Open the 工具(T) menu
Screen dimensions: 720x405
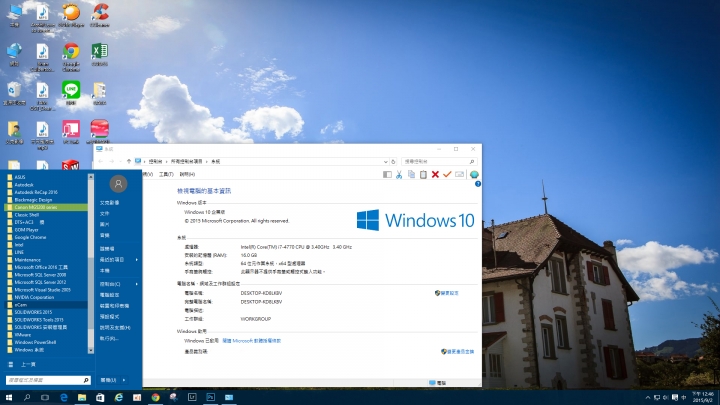click(x=166, y=174)
